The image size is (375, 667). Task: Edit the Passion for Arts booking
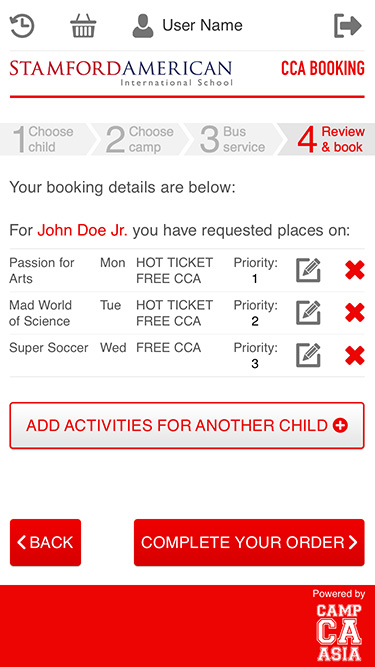coord(308,270)
